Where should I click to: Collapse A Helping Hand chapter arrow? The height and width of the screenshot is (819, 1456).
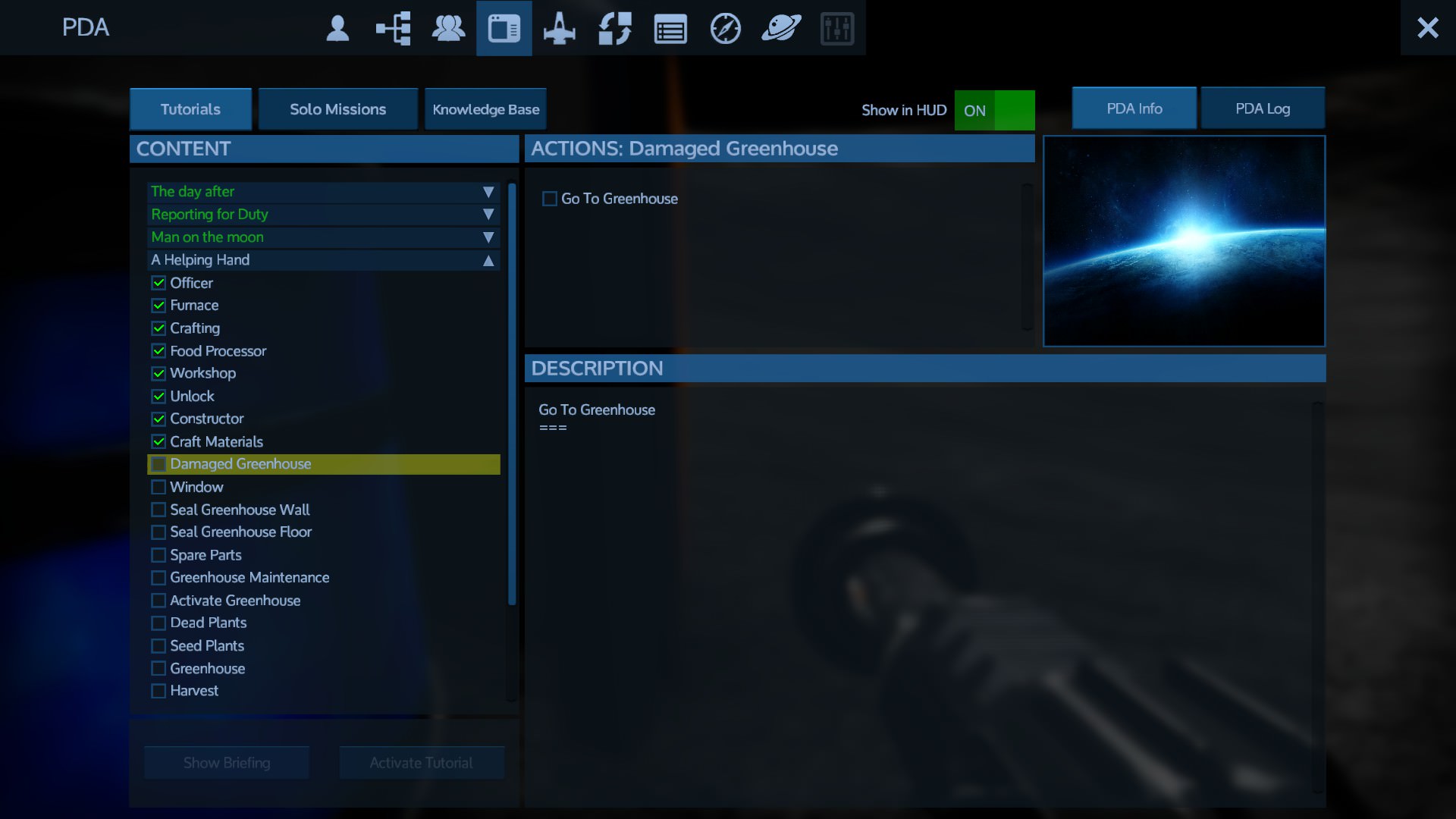[488, 260]
